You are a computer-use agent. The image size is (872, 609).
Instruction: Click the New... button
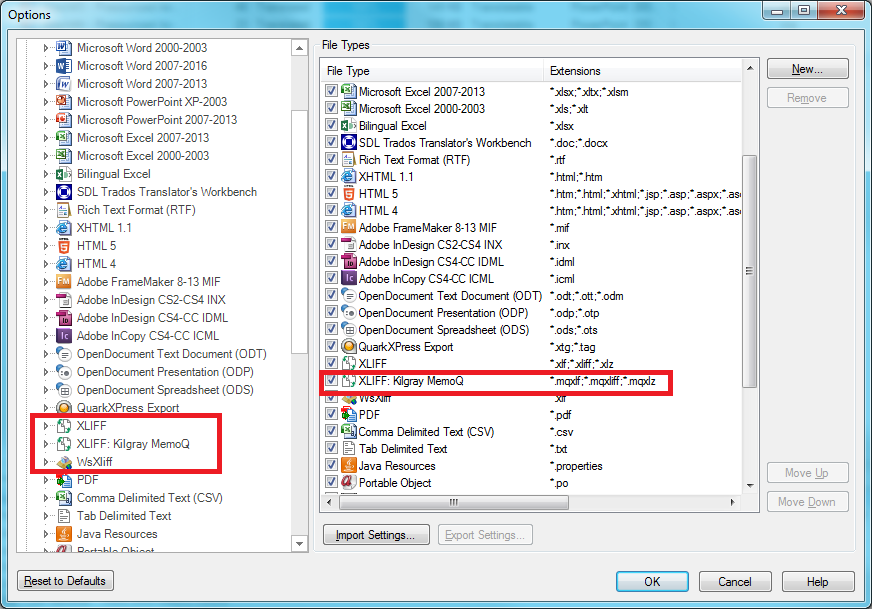(x=807, y=69)
